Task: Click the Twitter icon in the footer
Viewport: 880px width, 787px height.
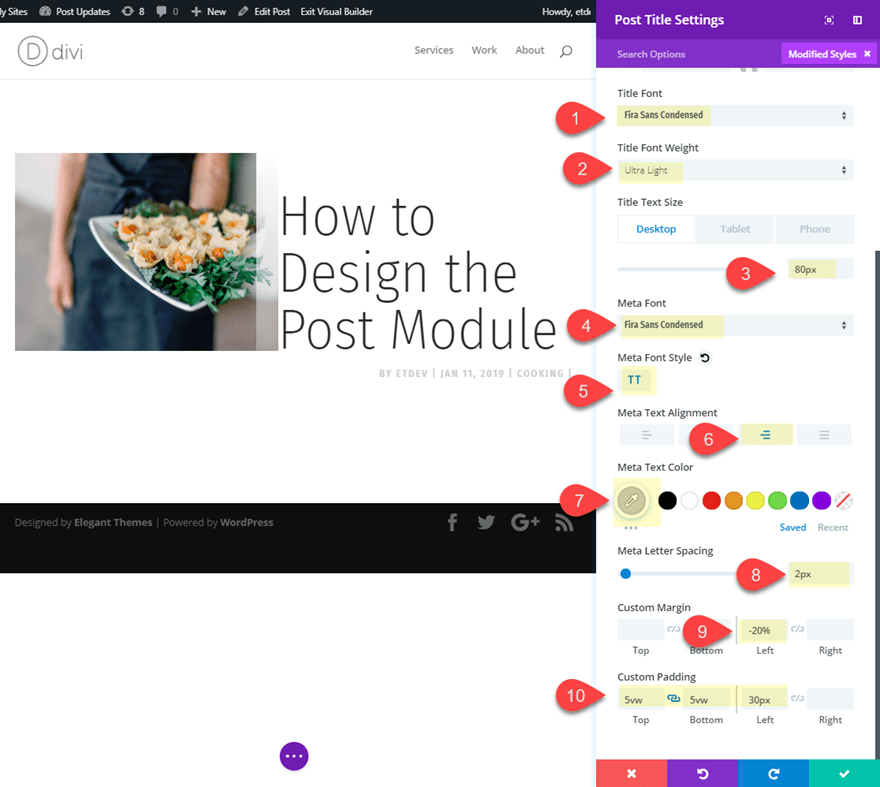Action: 486,521
